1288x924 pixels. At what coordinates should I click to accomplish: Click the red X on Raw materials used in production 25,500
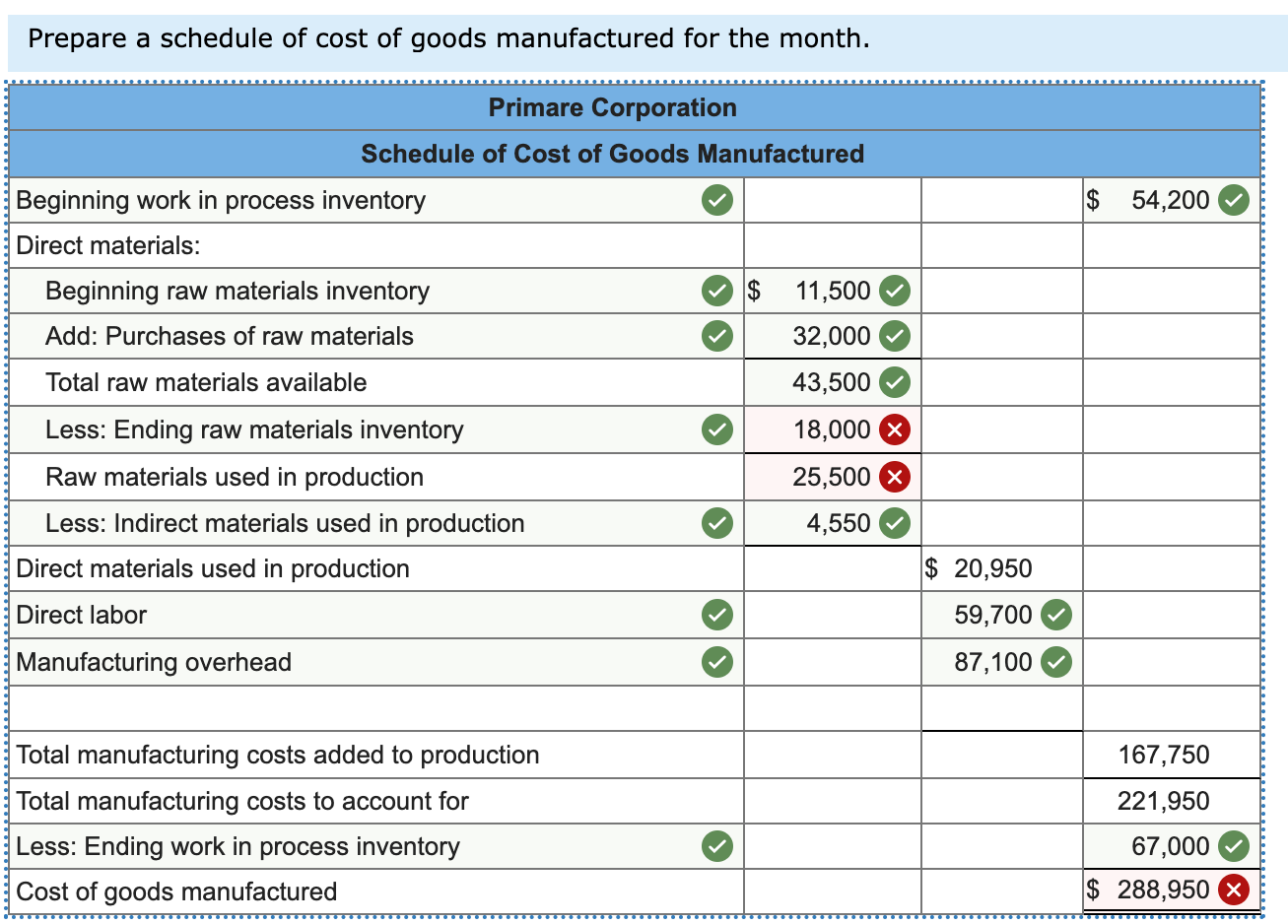point(894,476)
